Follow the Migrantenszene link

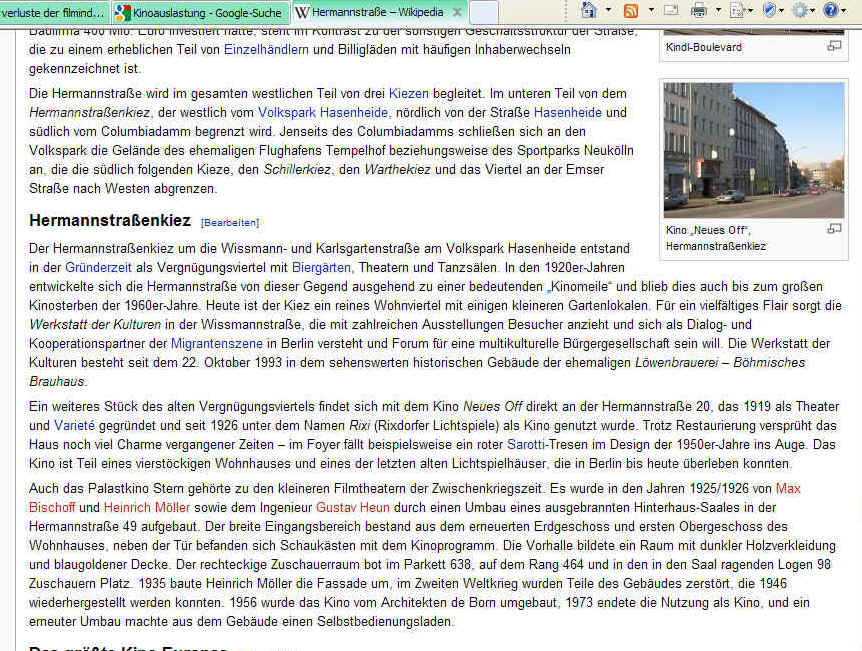pos(217,344)
